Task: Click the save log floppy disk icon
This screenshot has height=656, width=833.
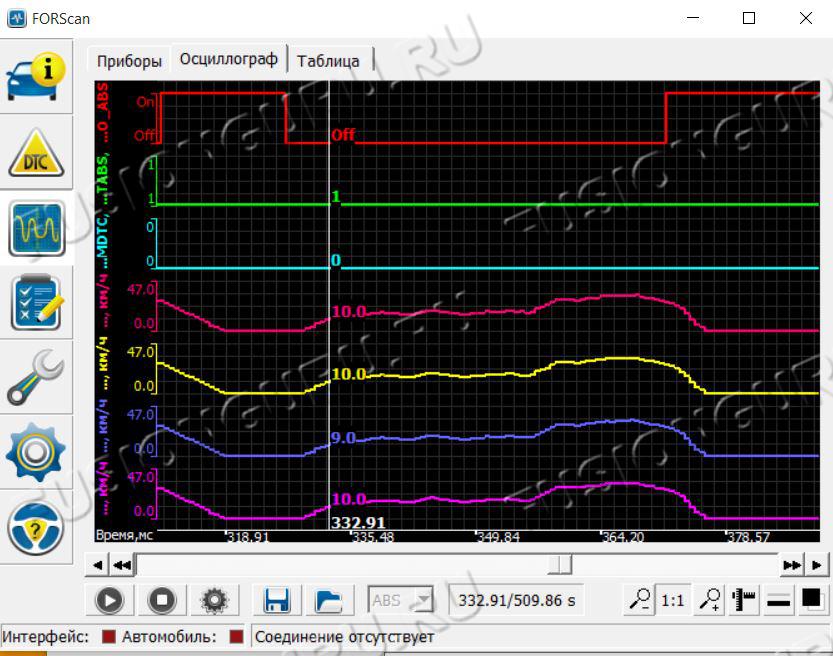Action: (277, 600)
